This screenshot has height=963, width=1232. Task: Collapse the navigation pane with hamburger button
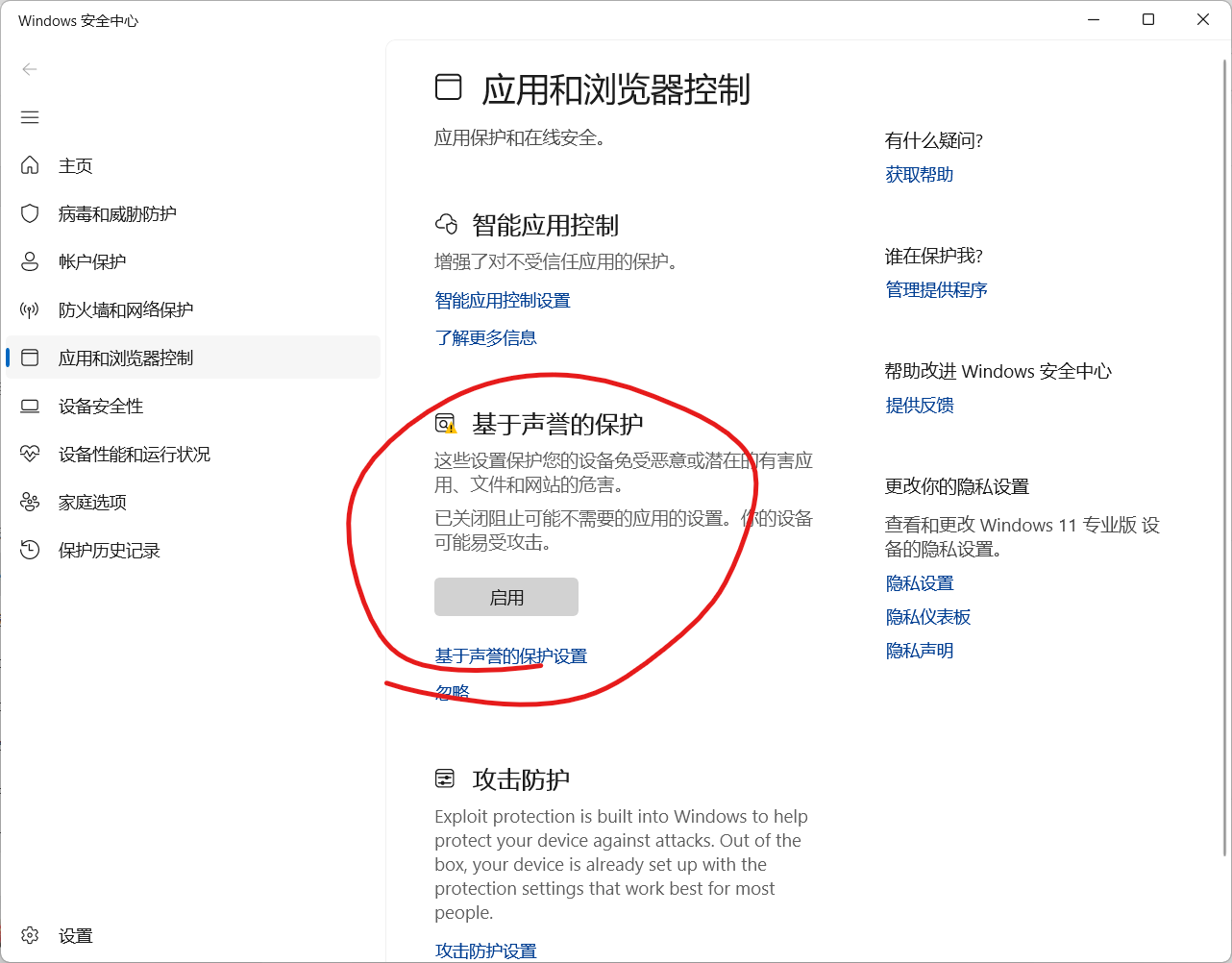(x=30, y=116)
